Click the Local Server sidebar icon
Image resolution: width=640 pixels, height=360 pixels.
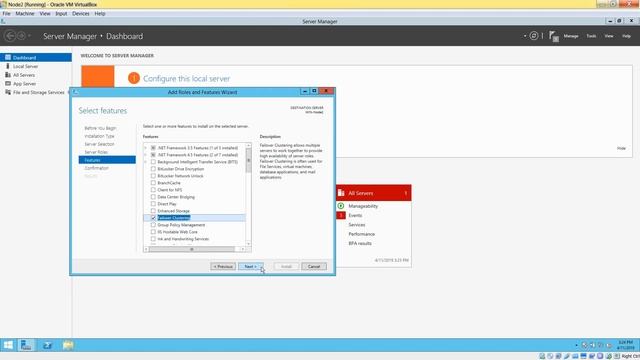[x=8, y=66]
